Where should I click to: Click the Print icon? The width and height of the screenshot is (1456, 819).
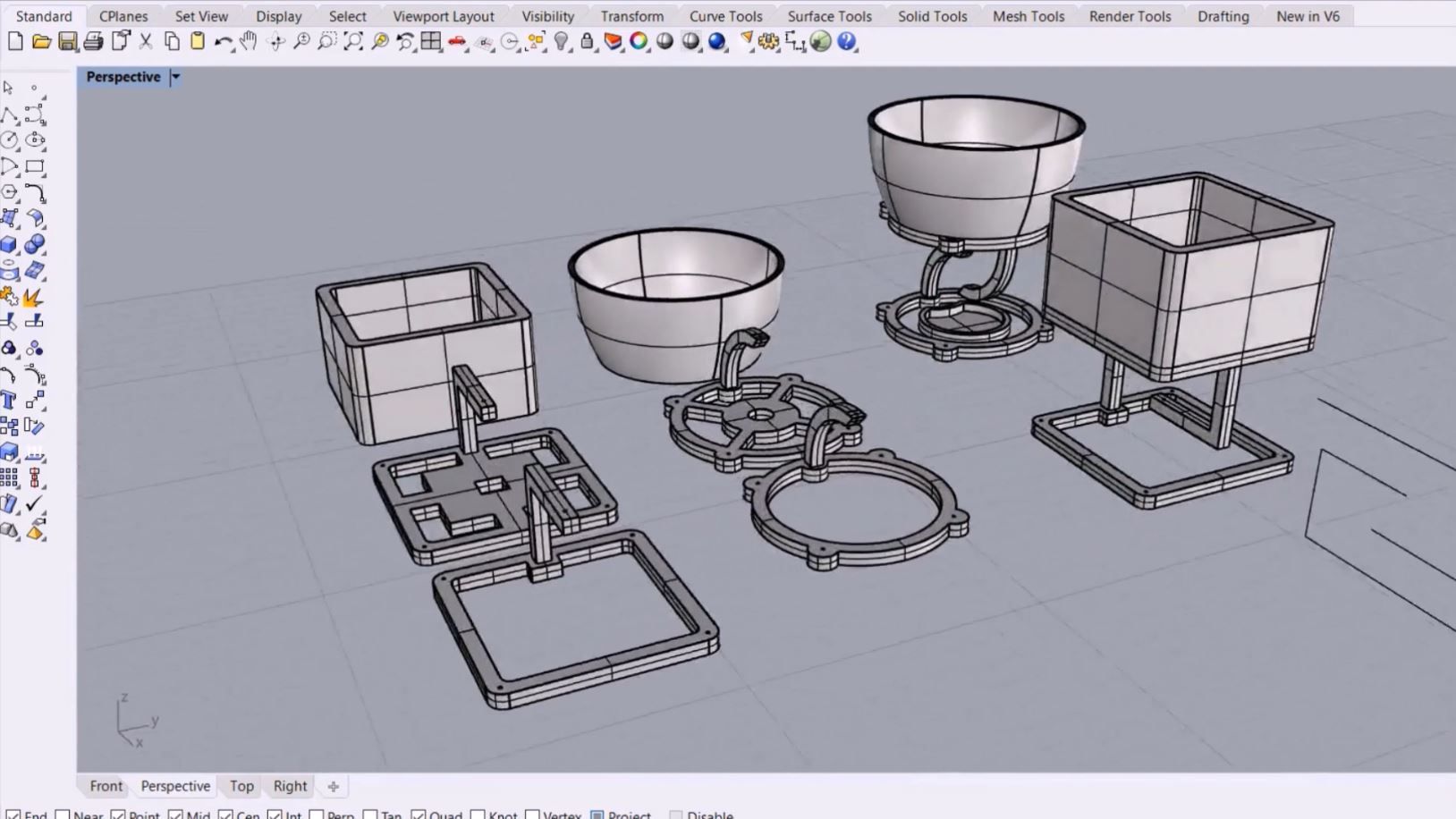[93, 41]
